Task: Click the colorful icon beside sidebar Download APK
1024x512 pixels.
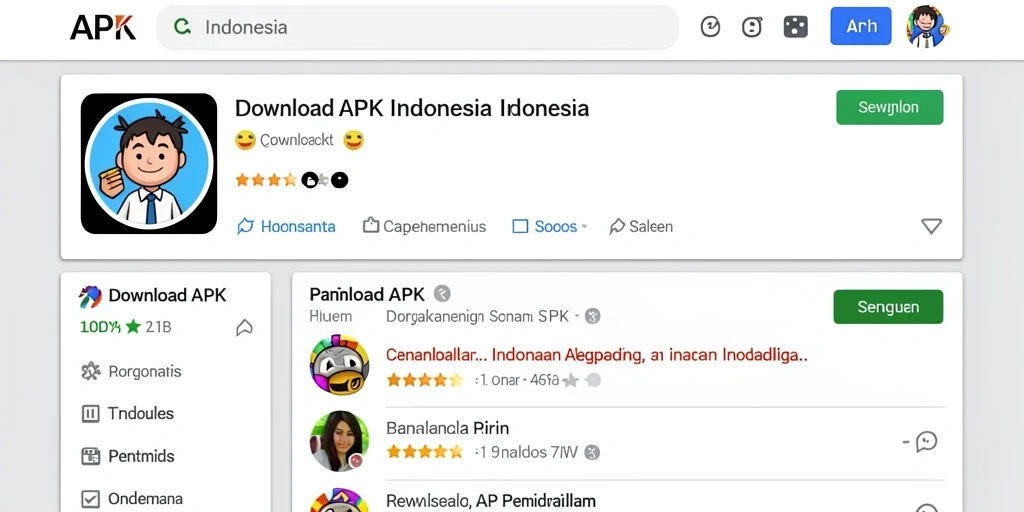Action: [90, 296]
